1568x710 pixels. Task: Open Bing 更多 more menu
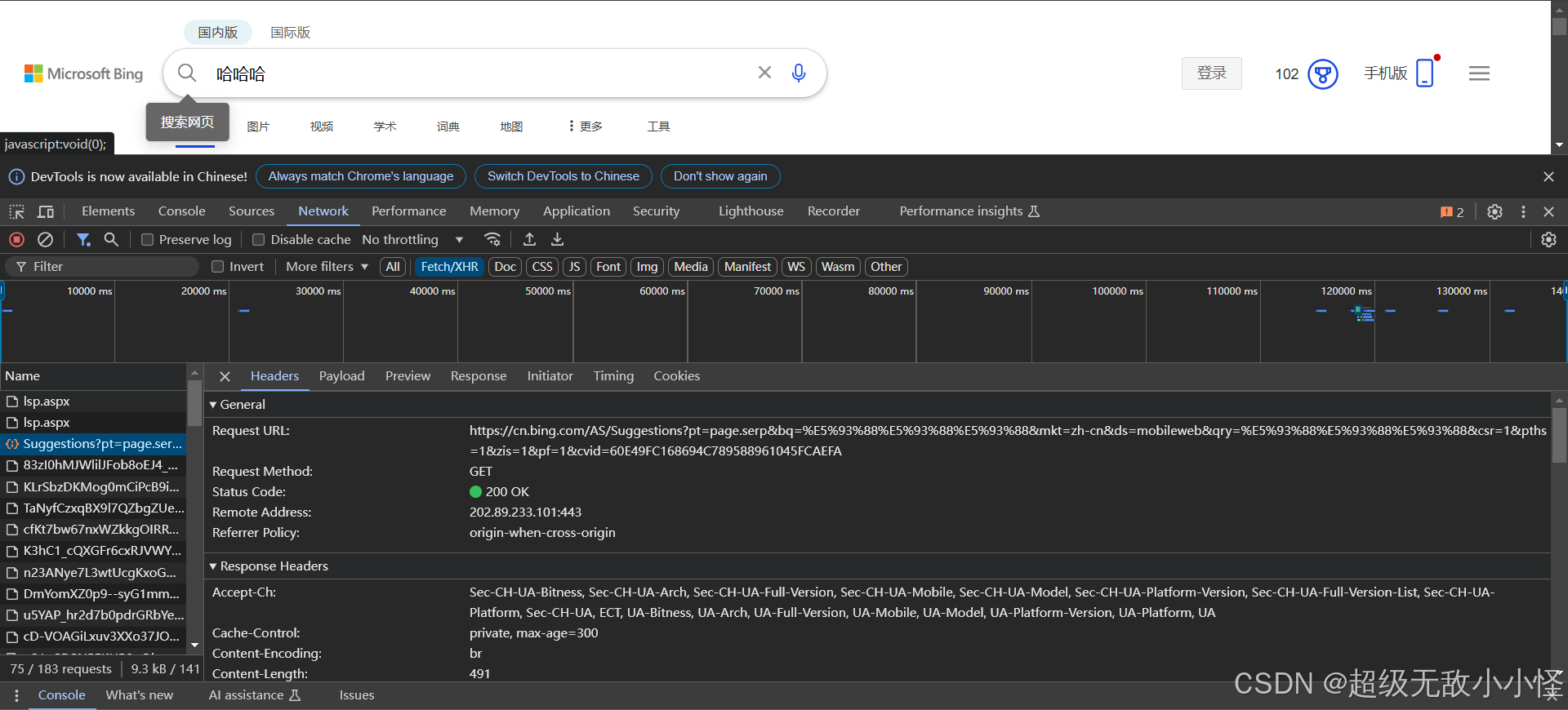point(586,126)
